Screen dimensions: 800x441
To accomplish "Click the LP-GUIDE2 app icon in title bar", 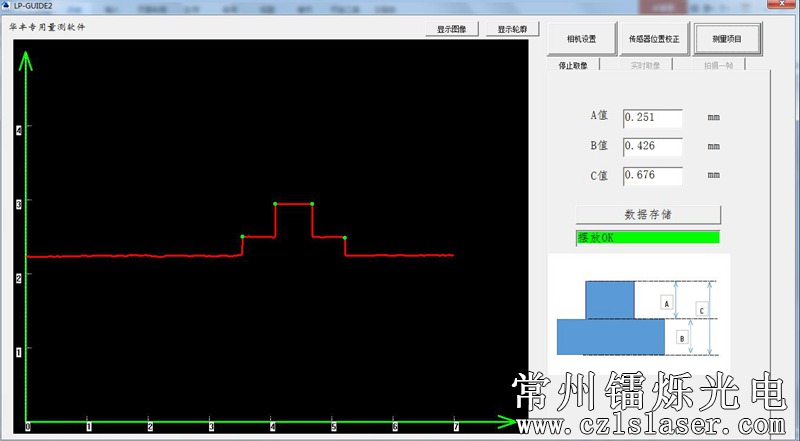I will tap(6, 6).
